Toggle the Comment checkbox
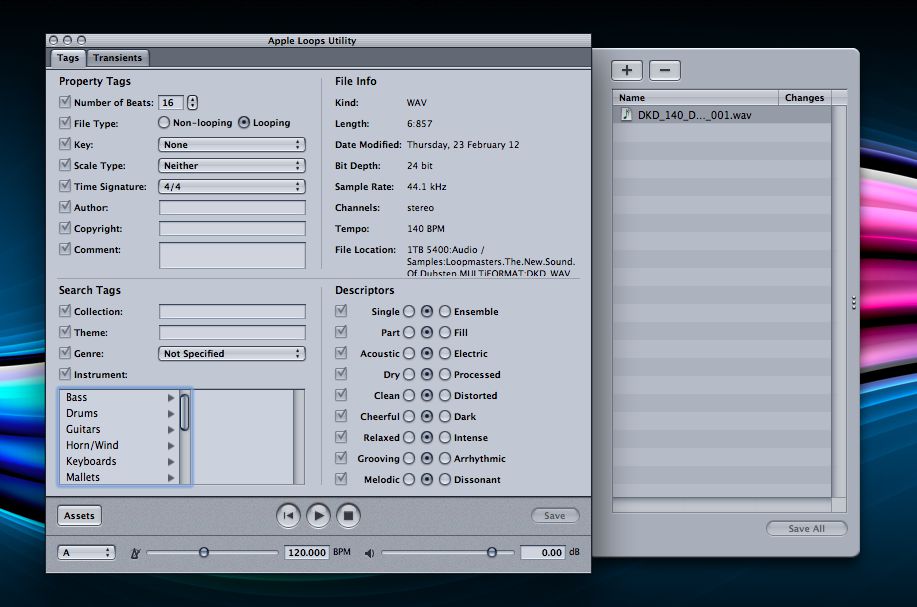The width and height of the screenshot is (917, 607). (x=65, y=249)
